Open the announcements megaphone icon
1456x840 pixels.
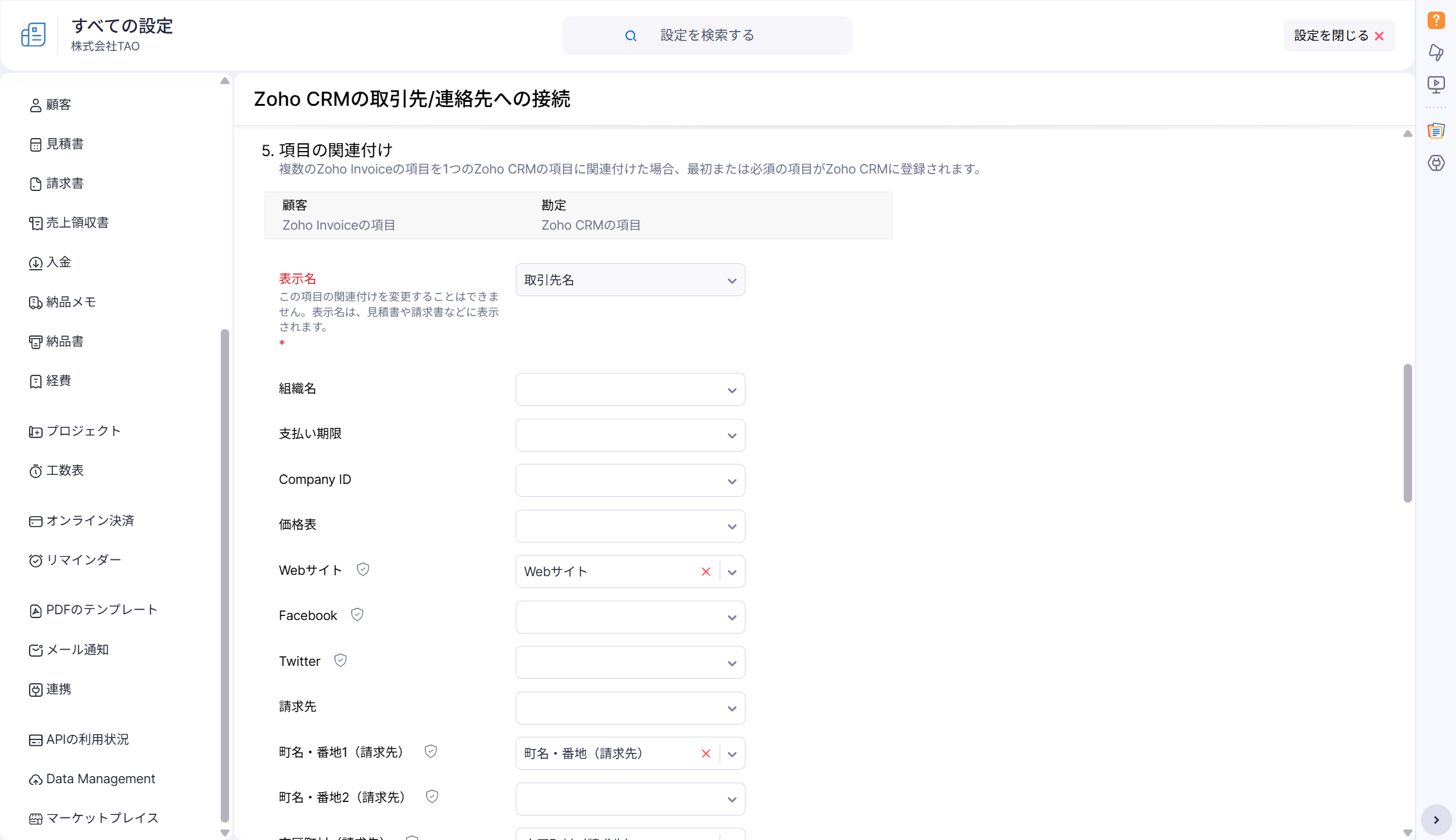tap(1436, 52)
